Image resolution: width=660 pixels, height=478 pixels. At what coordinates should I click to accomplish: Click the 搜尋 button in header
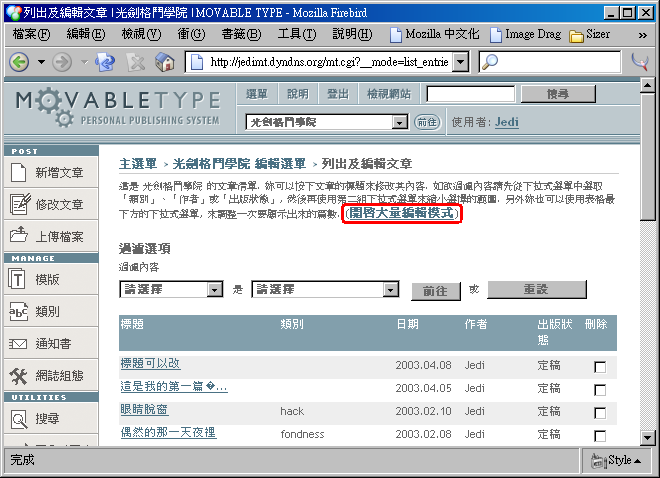[x=558, y=94]
